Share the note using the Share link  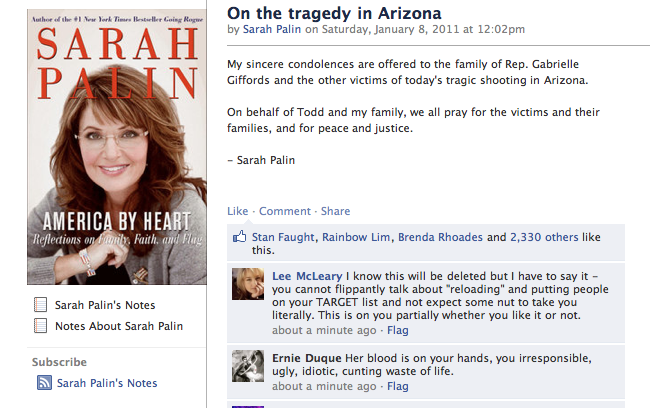335,211
